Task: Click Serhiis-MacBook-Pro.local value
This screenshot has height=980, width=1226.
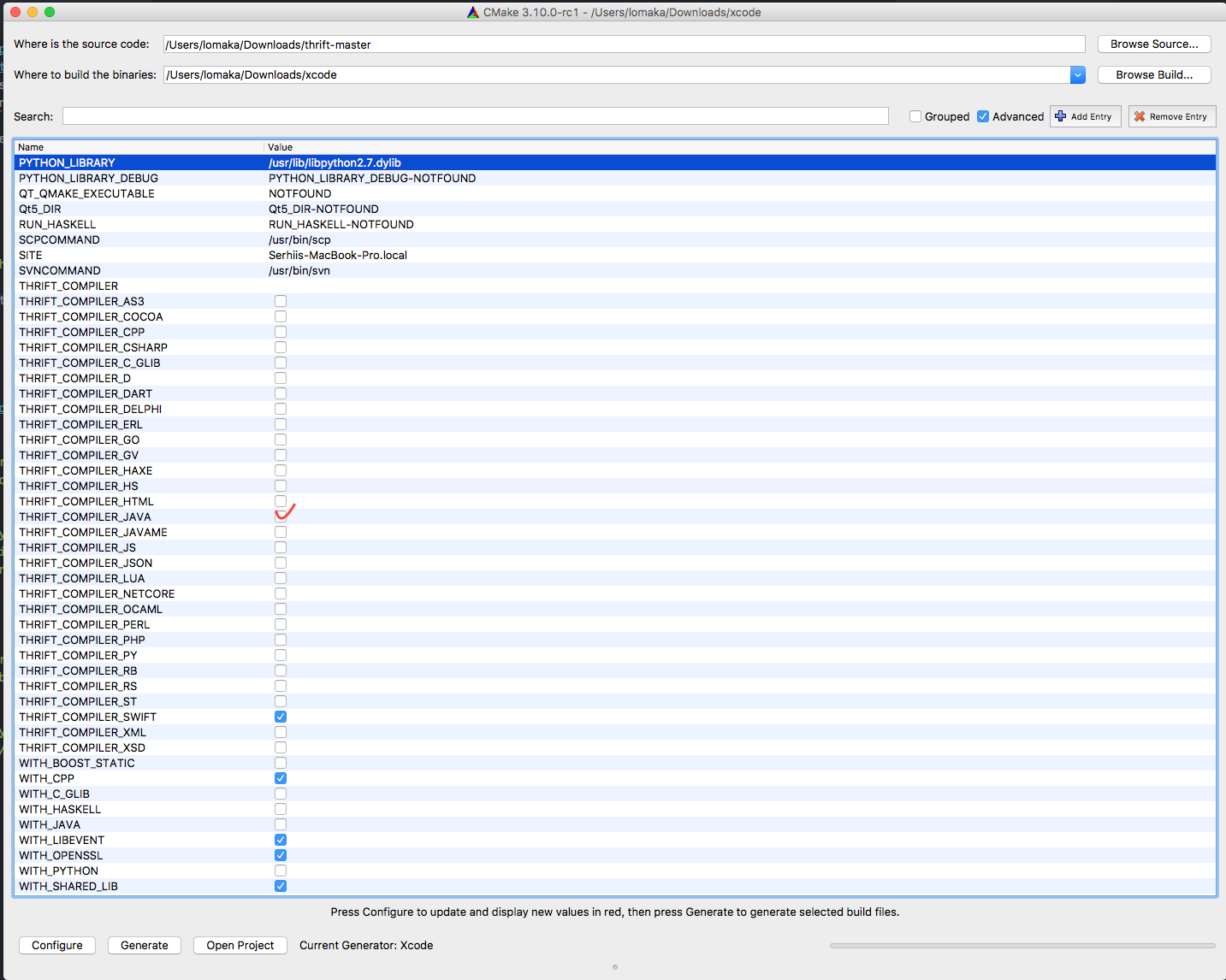Action: coord(338,255)
